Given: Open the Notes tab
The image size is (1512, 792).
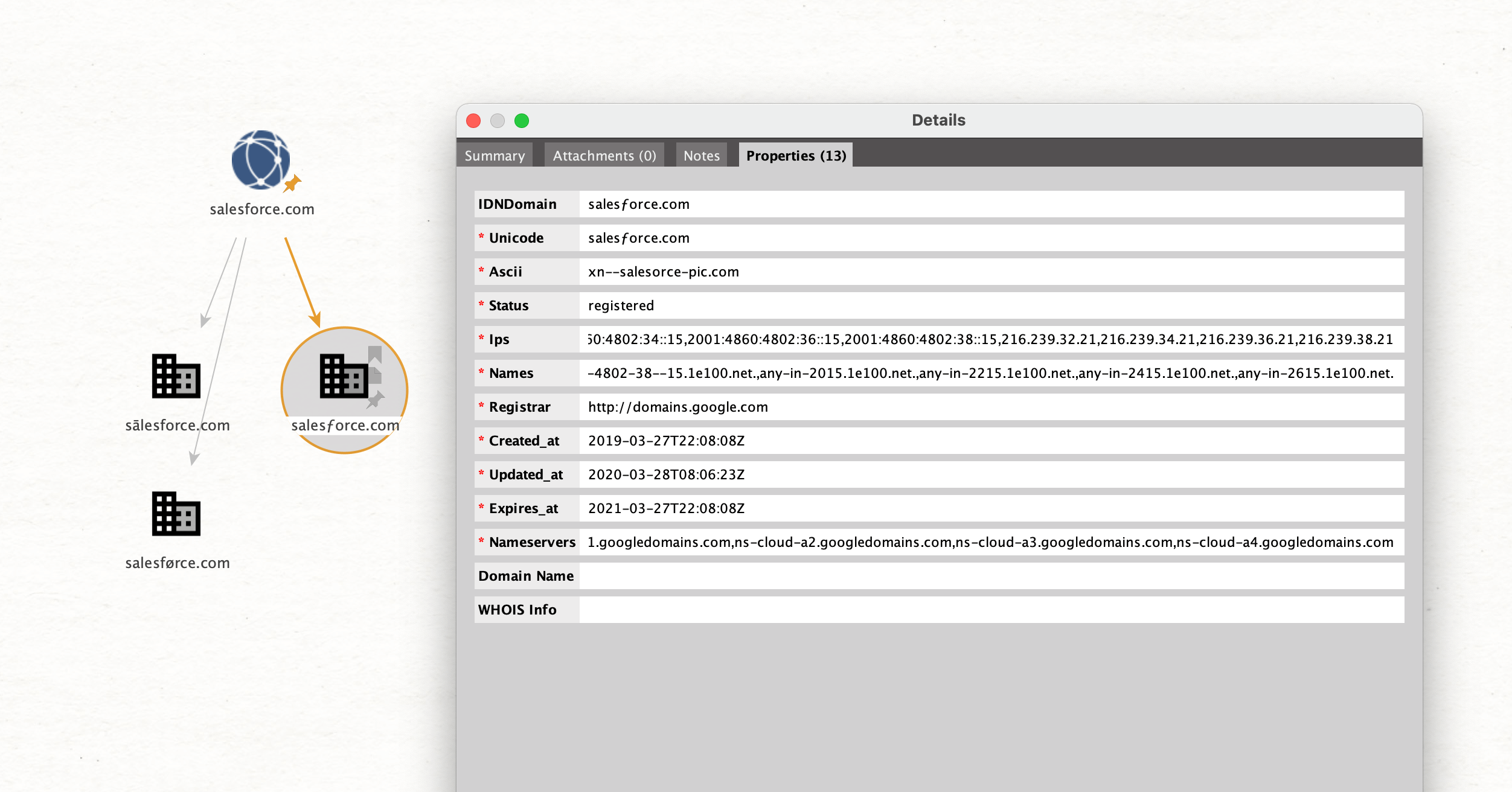Looking at the screenshot, I should click(702, 156).
